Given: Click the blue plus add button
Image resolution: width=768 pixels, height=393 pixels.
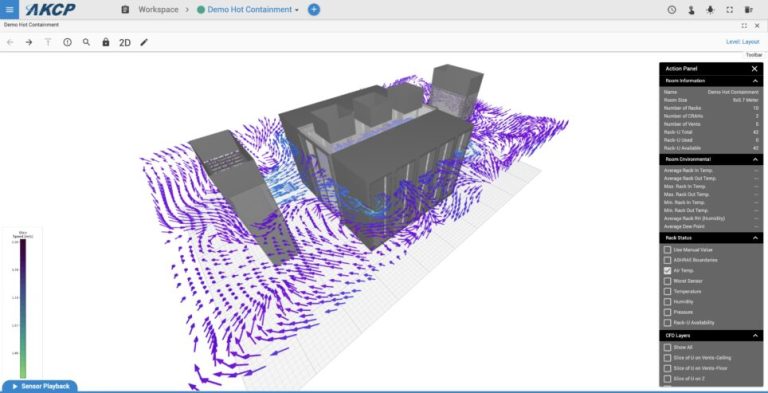Looking at the screenshot, I should pyautogui.click(x=314, y=10).
